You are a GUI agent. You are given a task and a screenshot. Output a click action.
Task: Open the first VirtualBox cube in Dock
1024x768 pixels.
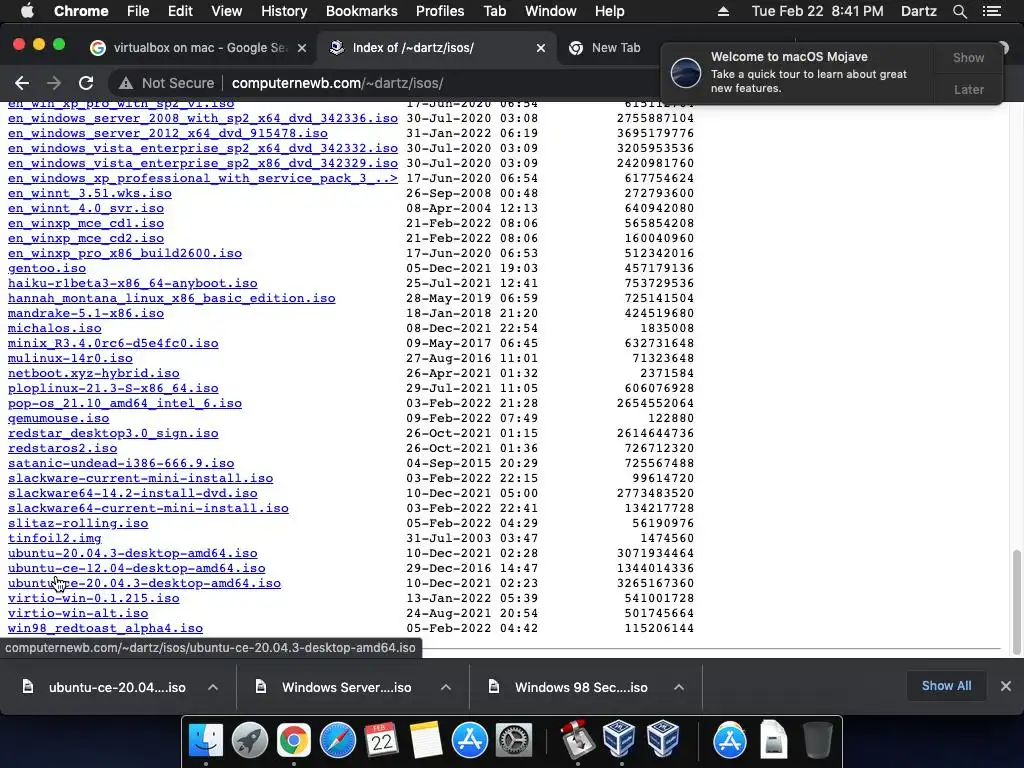[x=619, y=739]
